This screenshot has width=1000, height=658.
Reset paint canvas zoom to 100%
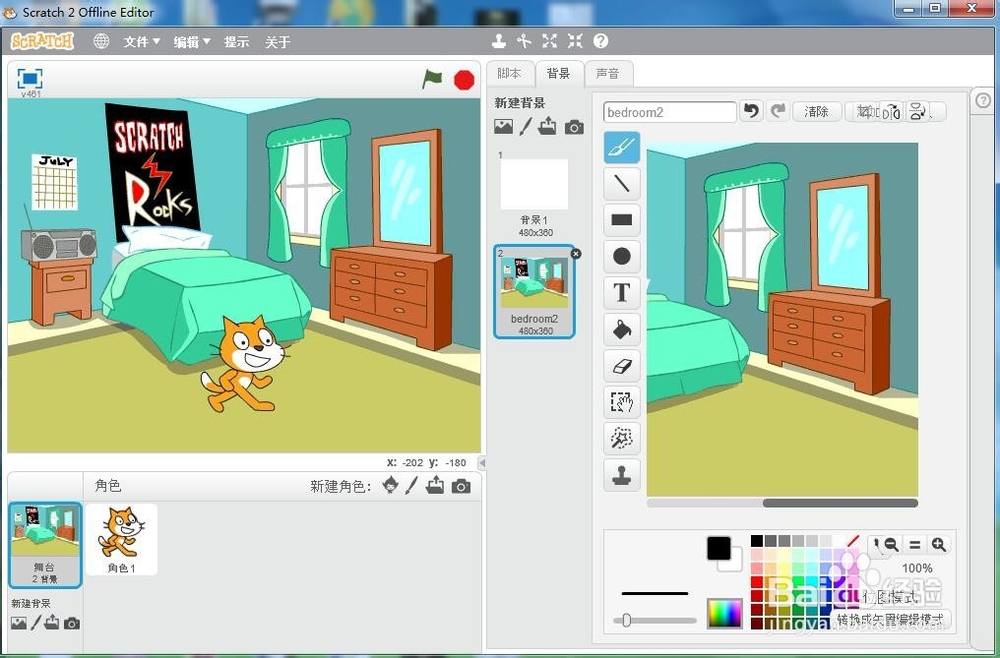915,545
